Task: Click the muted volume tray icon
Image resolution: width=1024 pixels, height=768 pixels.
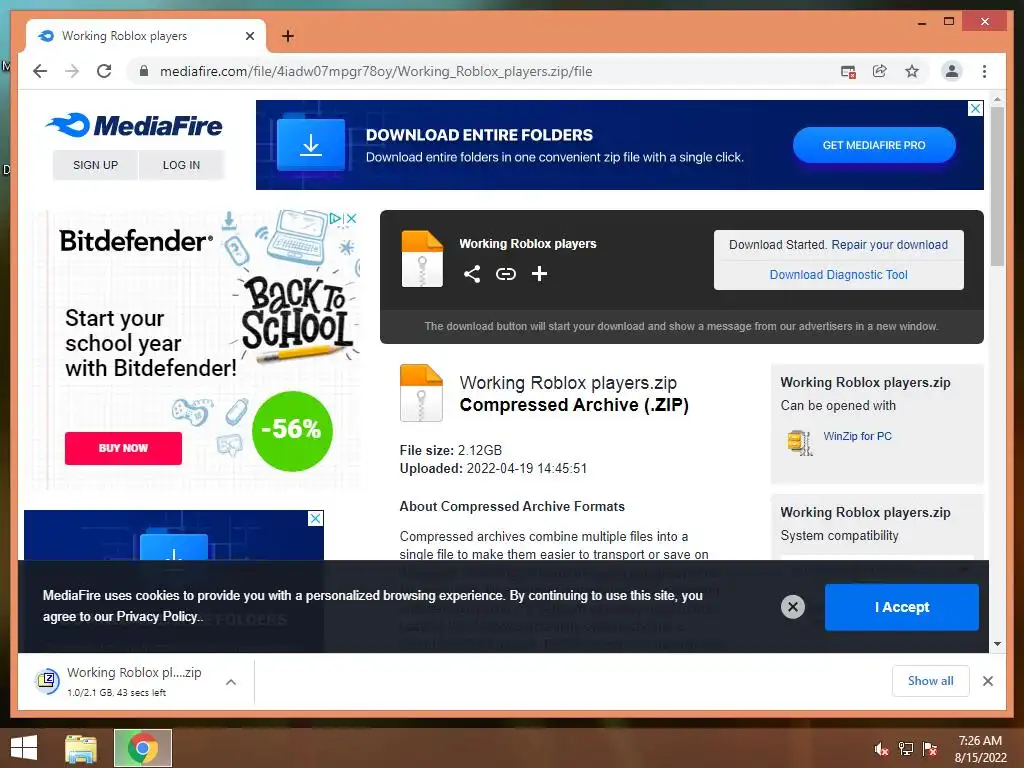Action: pyautogui.click(x=881, y=749)
